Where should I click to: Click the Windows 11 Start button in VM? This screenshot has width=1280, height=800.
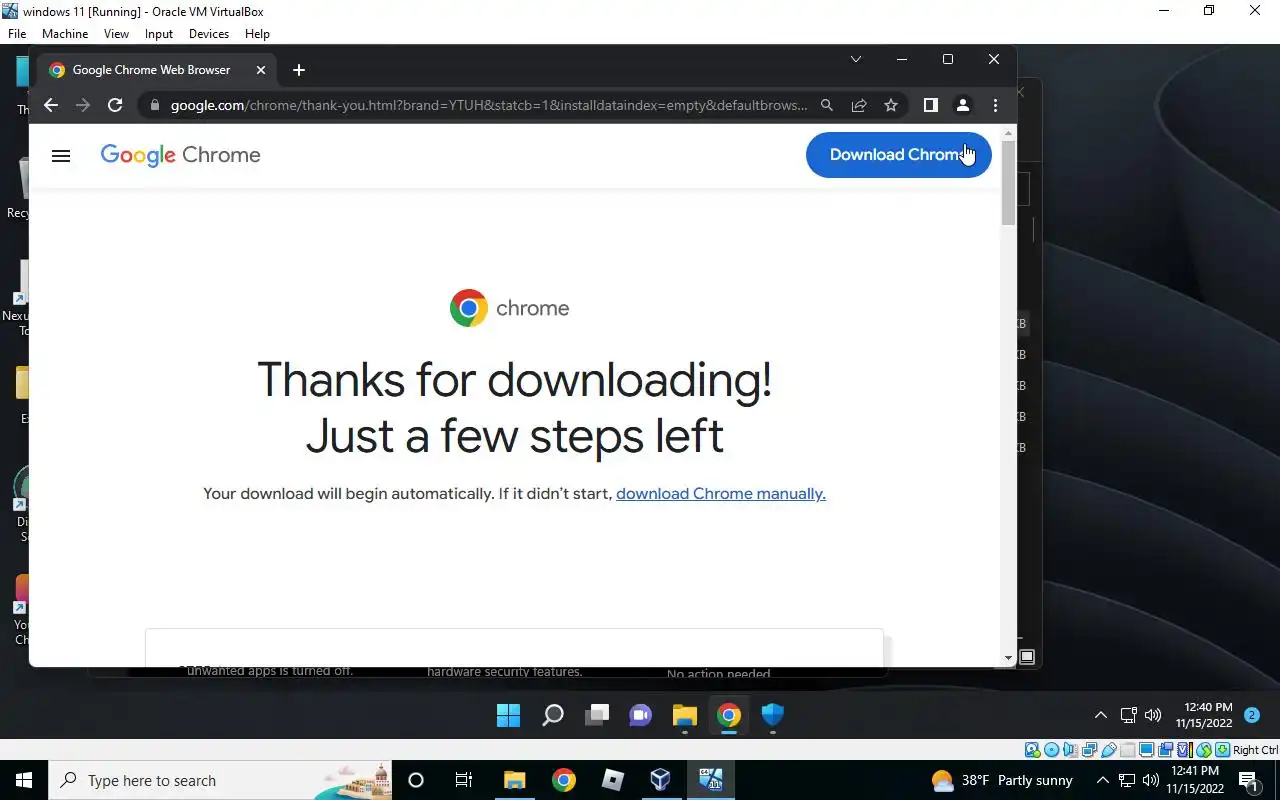pos(508,715)
